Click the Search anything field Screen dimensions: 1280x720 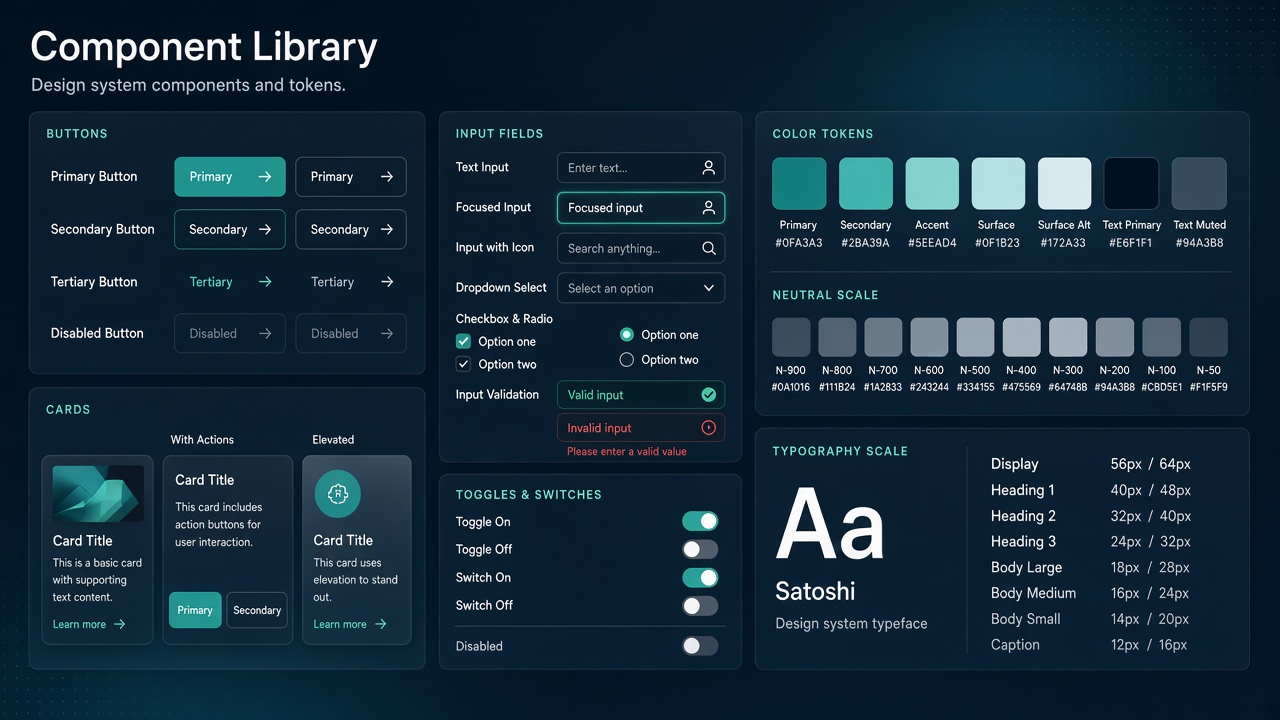point(641,248)
